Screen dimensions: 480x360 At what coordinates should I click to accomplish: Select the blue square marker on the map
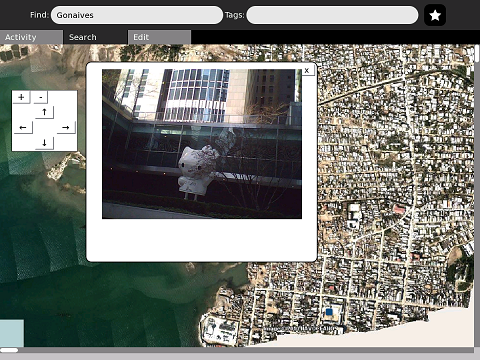[329, 312]
